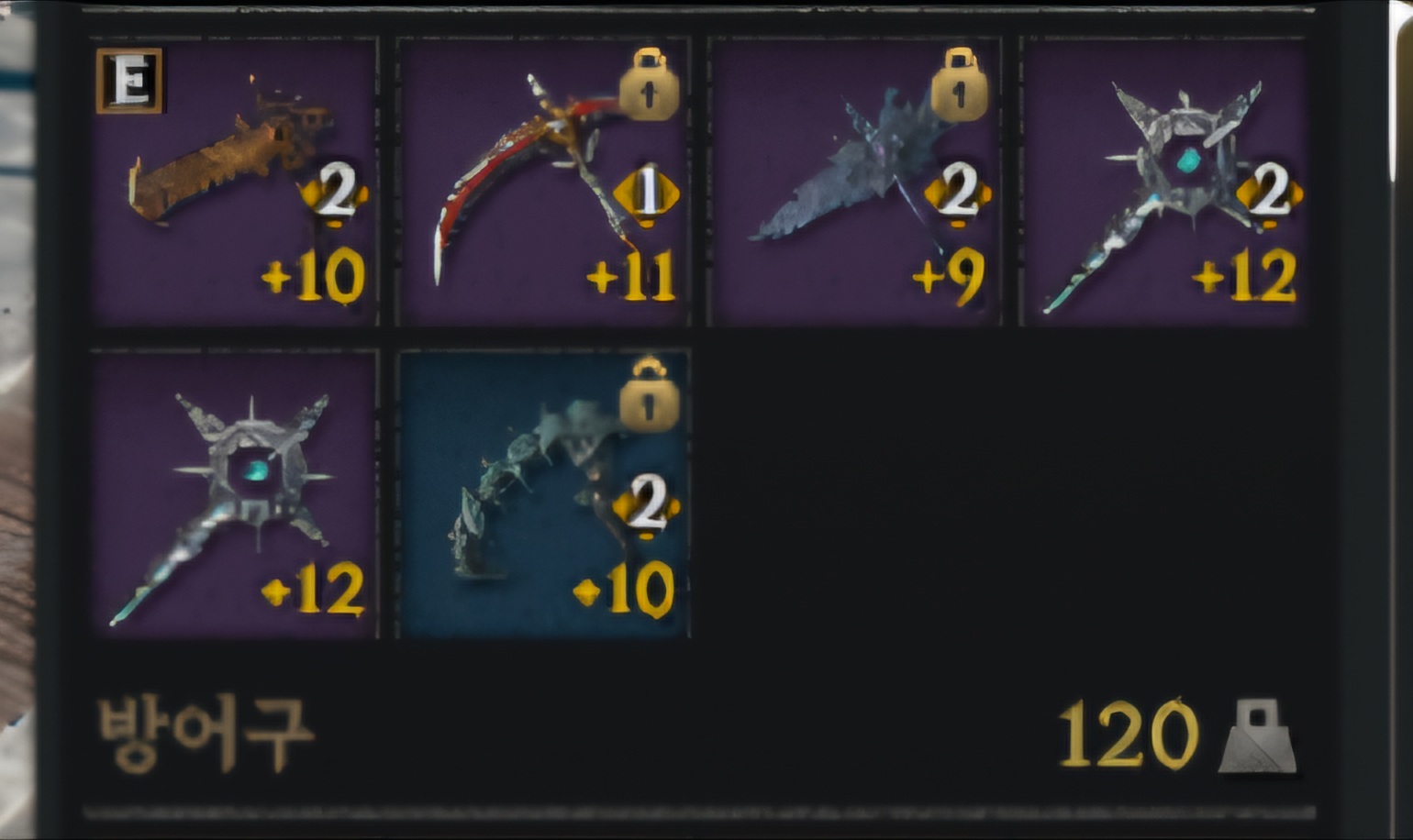Click the E equipped badge icon
This screenshot has height=840, width=1413.
point(129,81)
